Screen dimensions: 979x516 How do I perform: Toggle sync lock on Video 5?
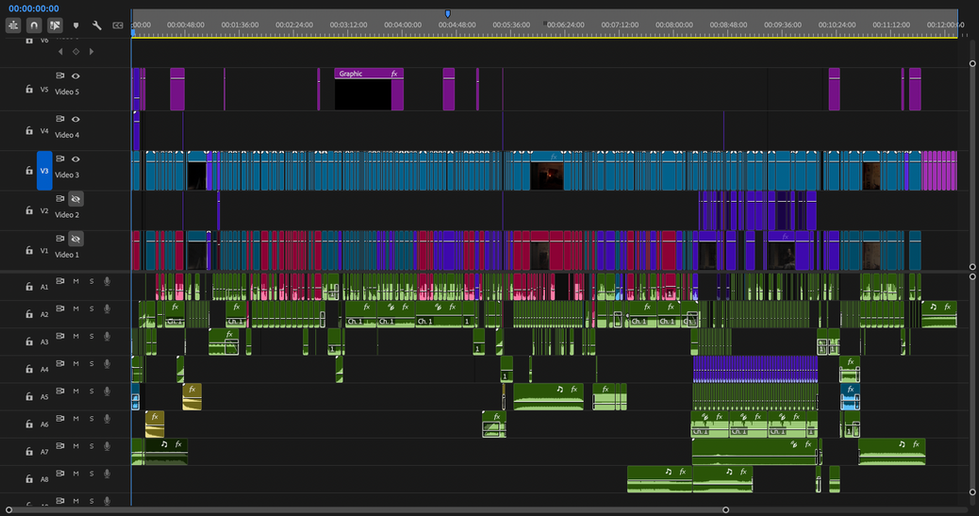tap(60, 76)
